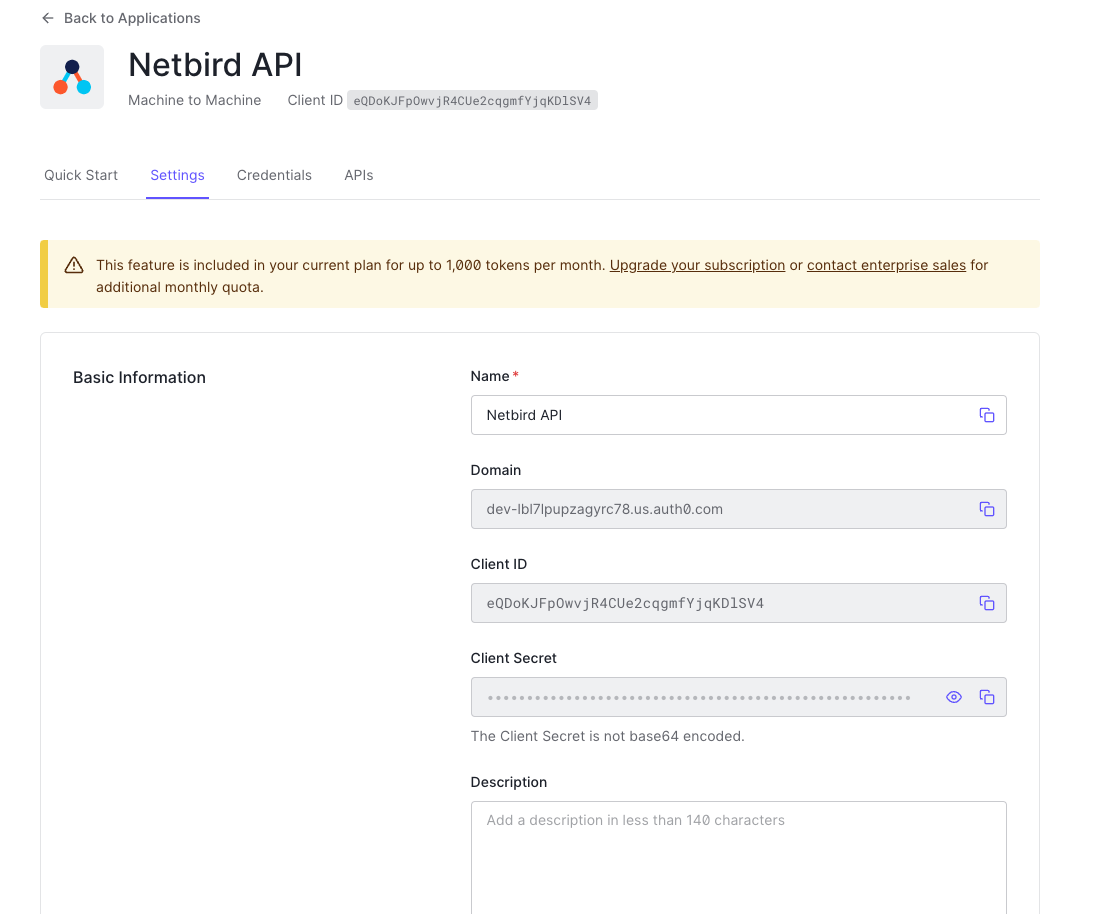Screen dimensions: 1119x914
Task: Click into the Name input field
Action: point(720,415)
